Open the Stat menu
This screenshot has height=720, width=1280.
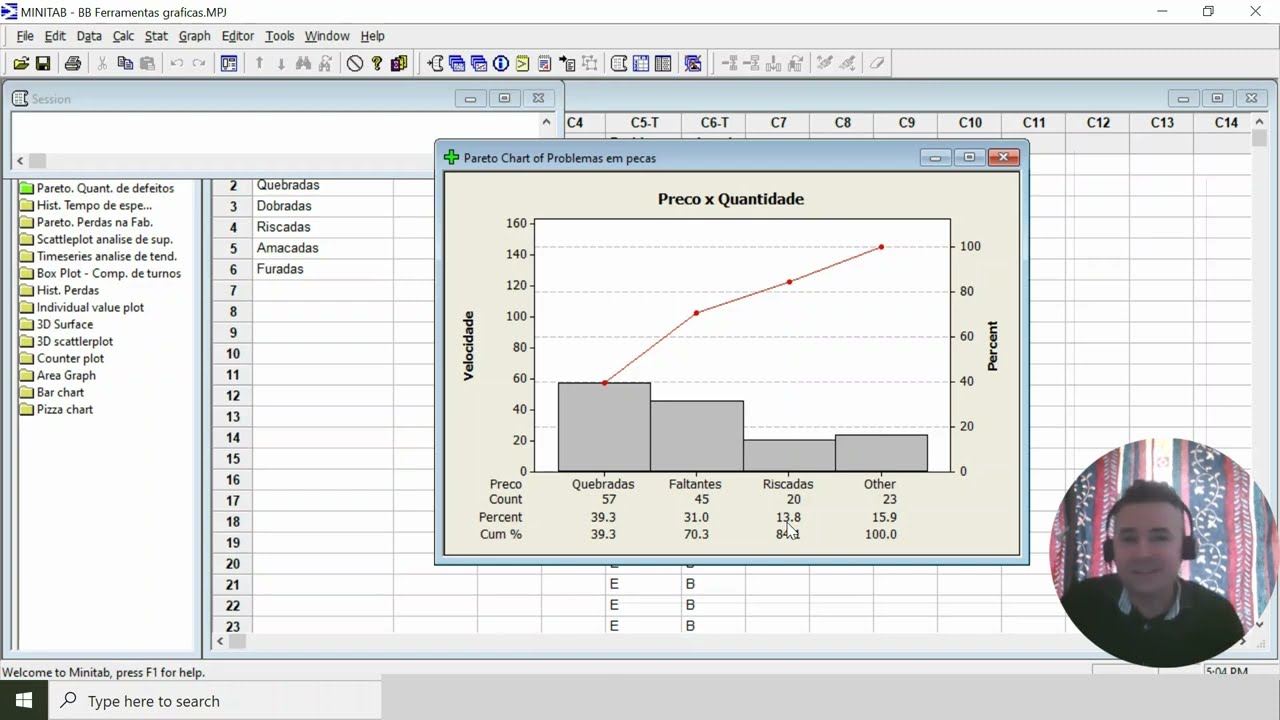pos(156,36)
